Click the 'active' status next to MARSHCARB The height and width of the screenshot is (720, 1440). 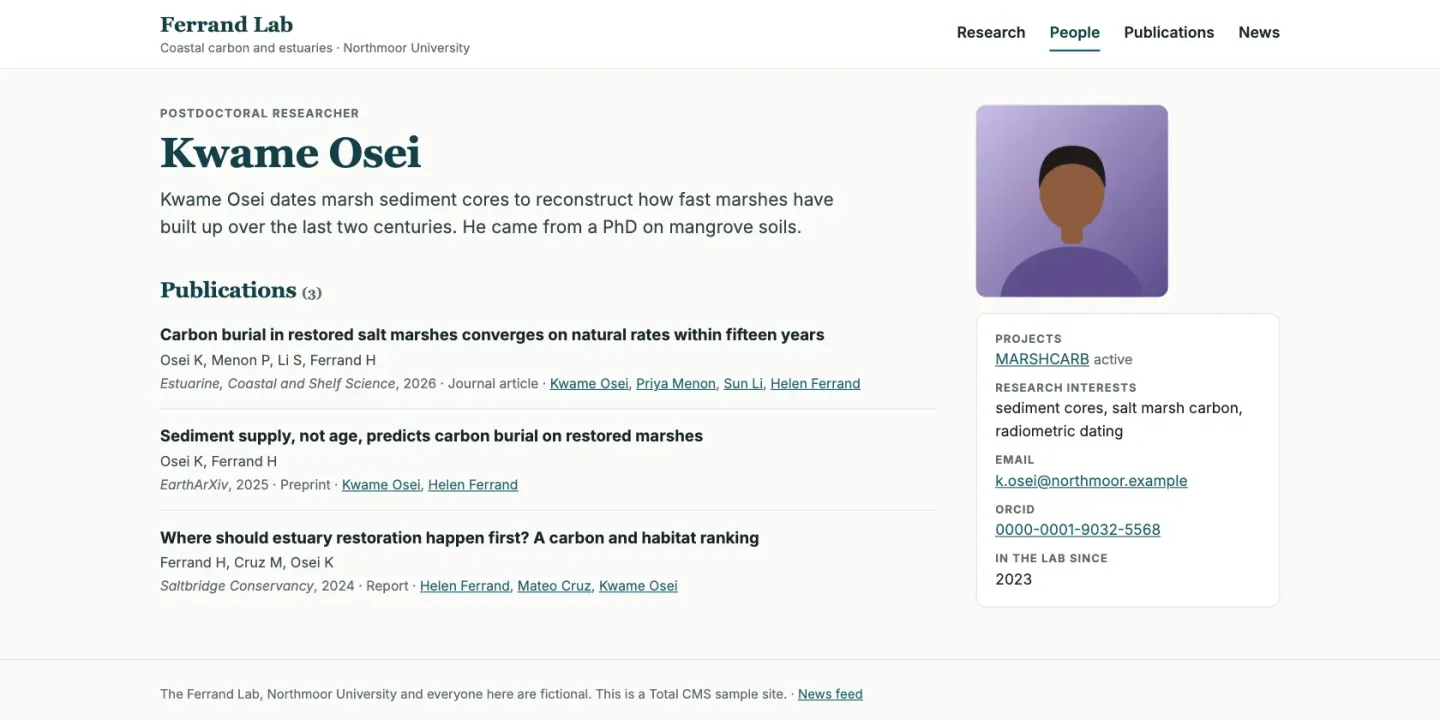[1113, 359]
